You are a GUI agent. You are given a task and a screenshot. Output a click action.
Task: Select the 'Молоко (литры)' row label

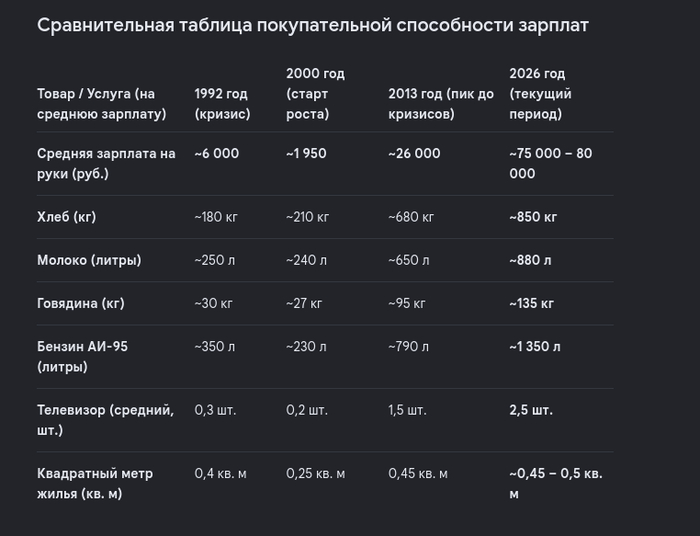tap(89, 260)
